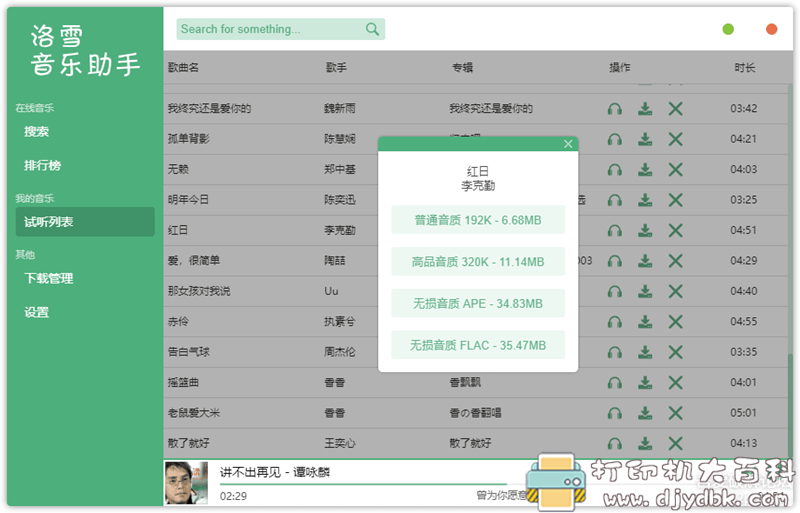The height and width of the screenshot is (513, 800).
Task: Download the song 爱，很简单
Action: [x=645, y=261]
